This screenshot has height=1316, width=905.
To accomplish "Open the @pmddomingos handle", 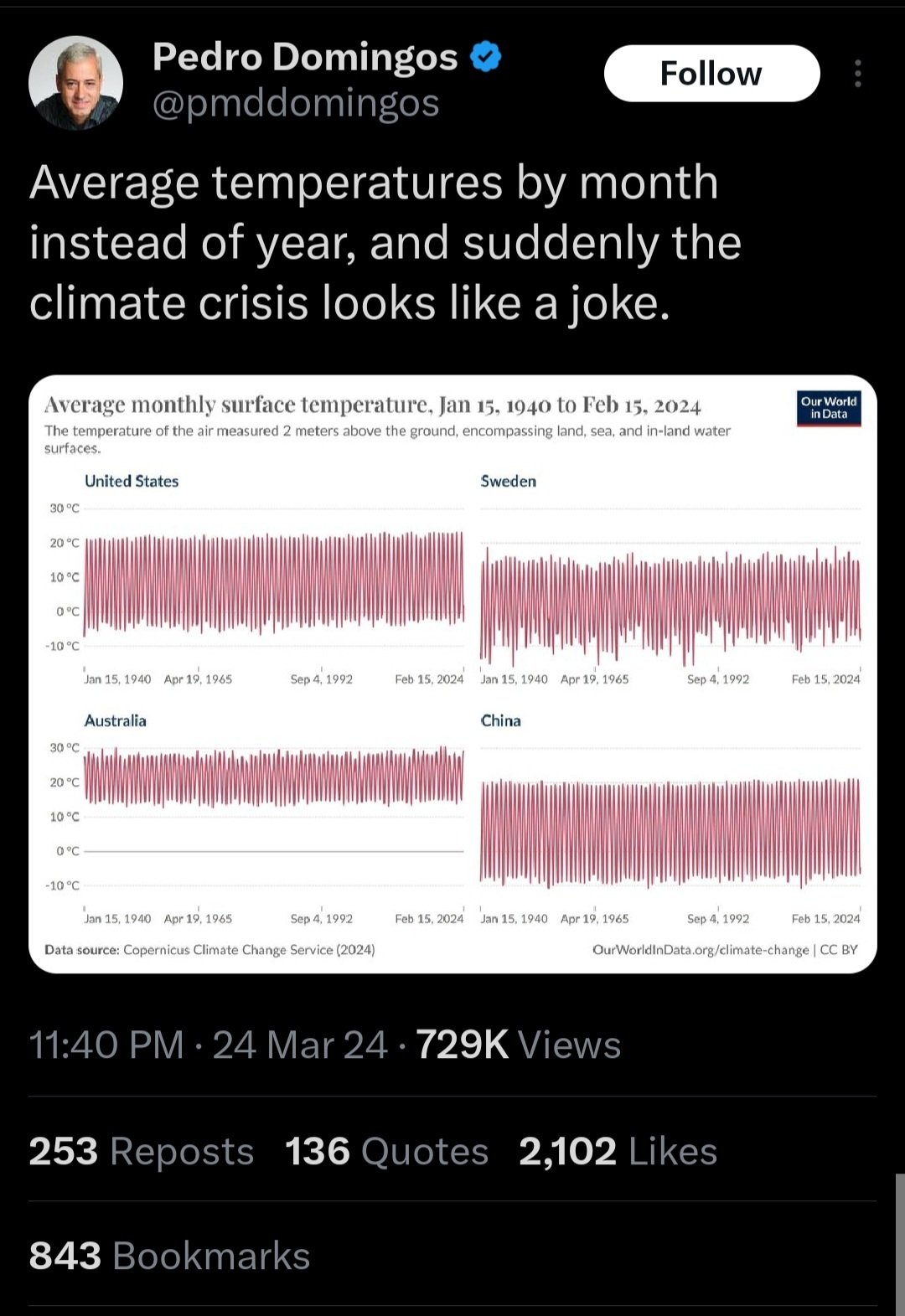I will pos(296,103).
